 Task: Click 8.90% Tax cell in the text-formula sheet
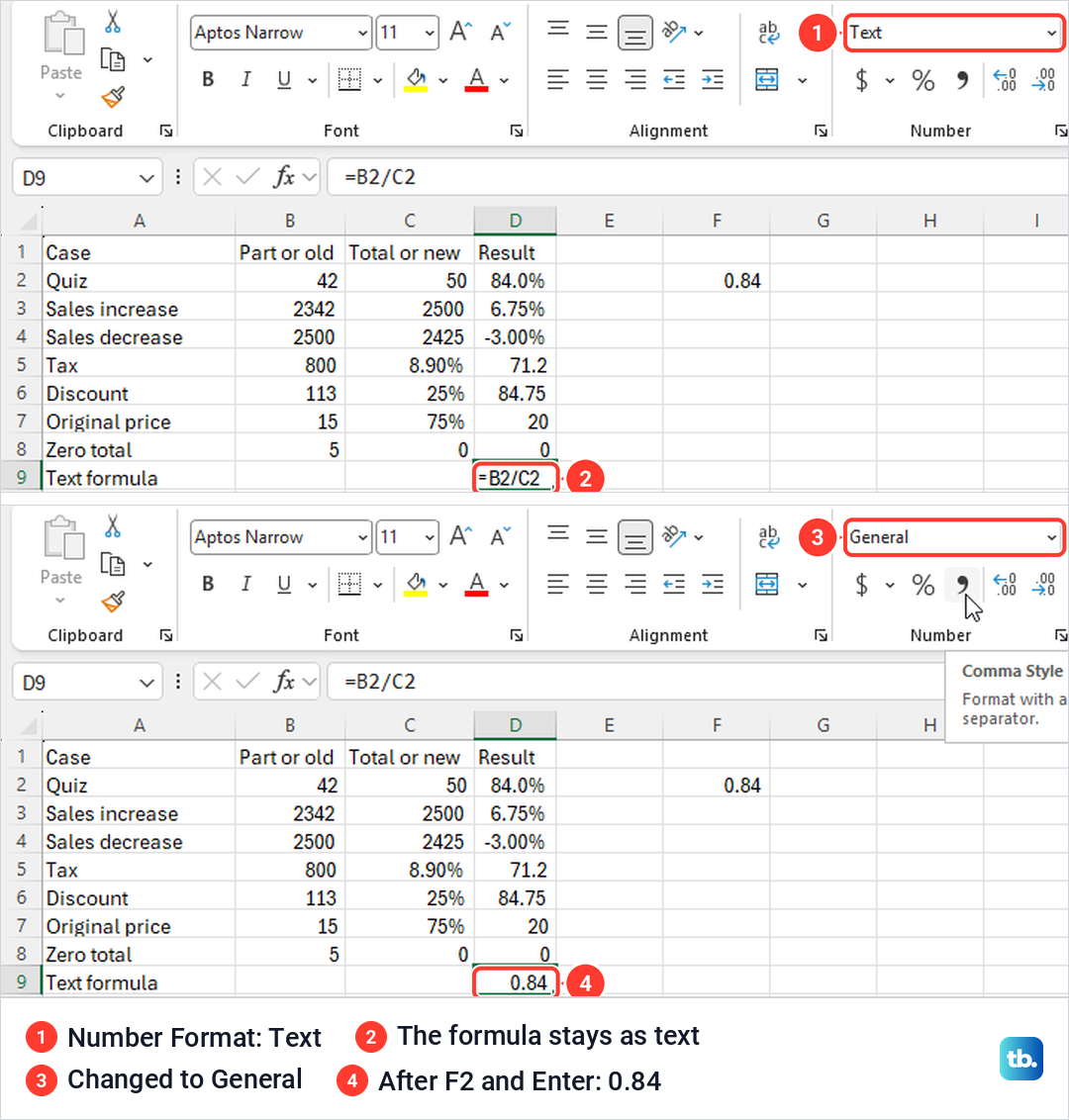pyautogui.click(x=409, y=365)
